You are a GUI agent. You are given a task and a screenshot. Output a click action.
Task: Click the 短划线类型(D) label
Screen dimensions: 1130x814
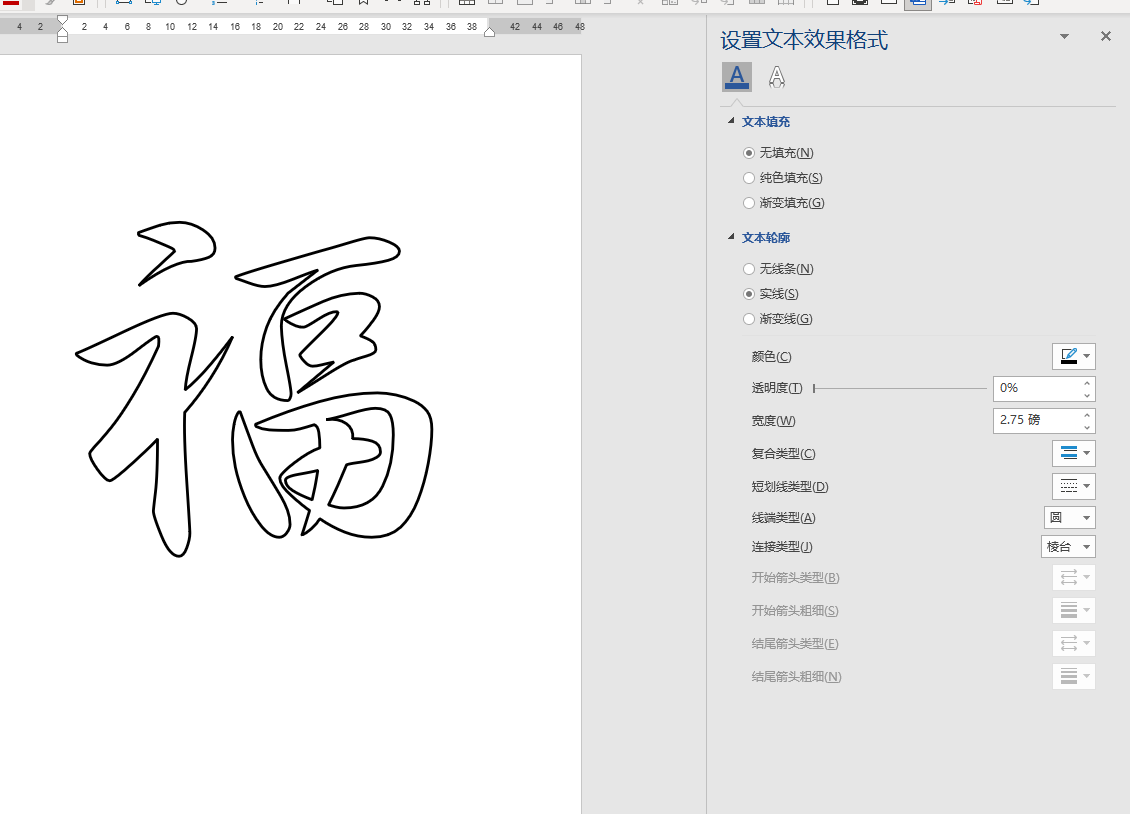(x=790, y=487)
